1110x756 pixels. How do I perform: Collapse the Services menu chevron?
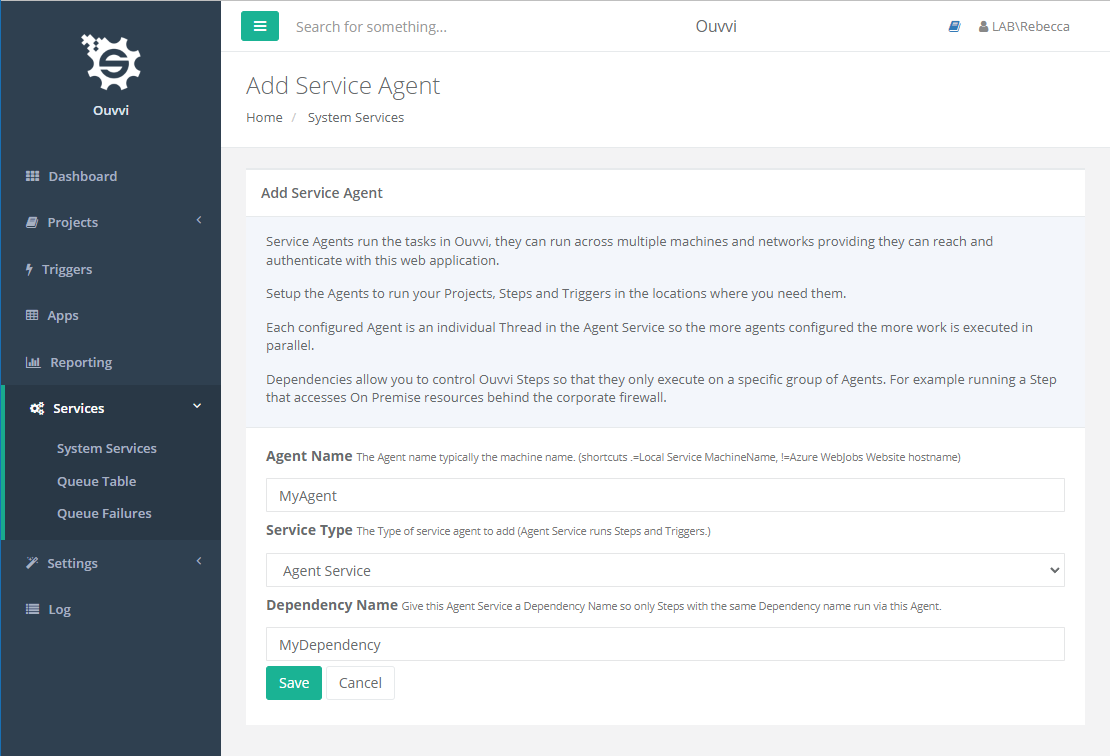point(198,406)
